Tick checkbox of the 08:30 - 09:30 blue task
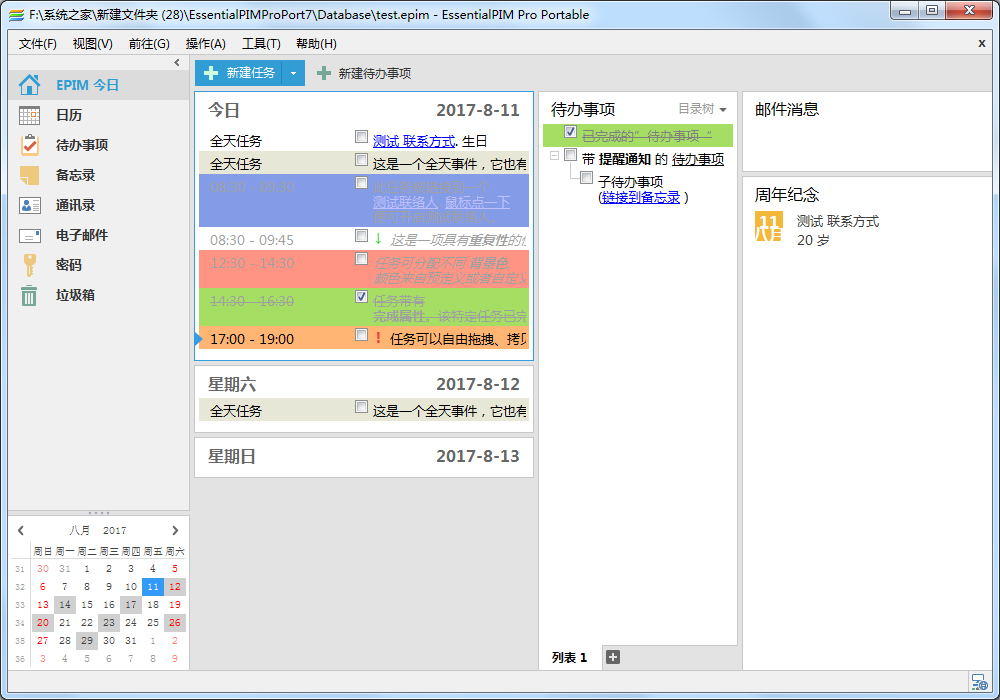 (362, 183)
